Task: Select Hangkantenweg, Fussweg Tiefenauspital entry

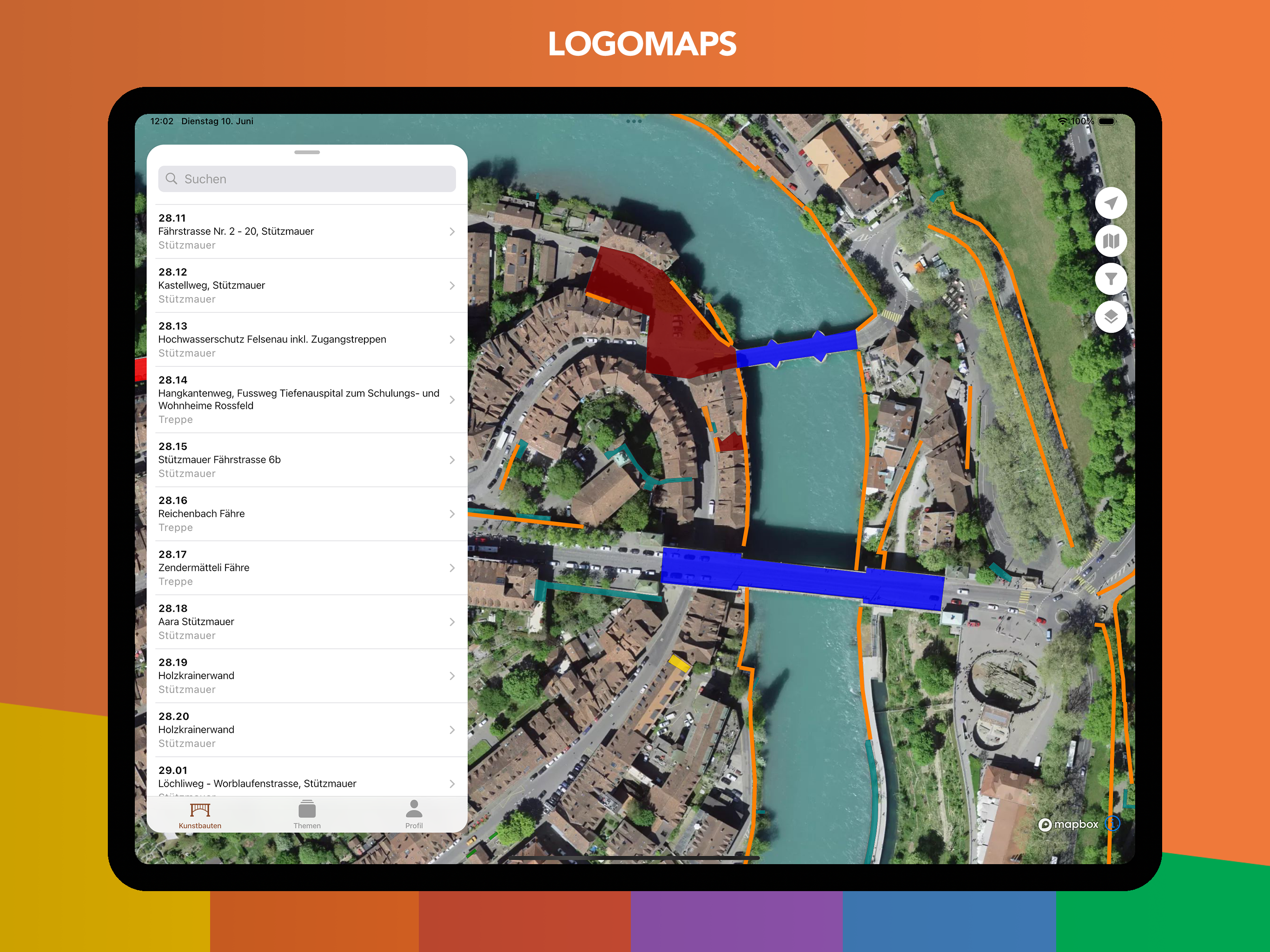Action: click(307, 400)
